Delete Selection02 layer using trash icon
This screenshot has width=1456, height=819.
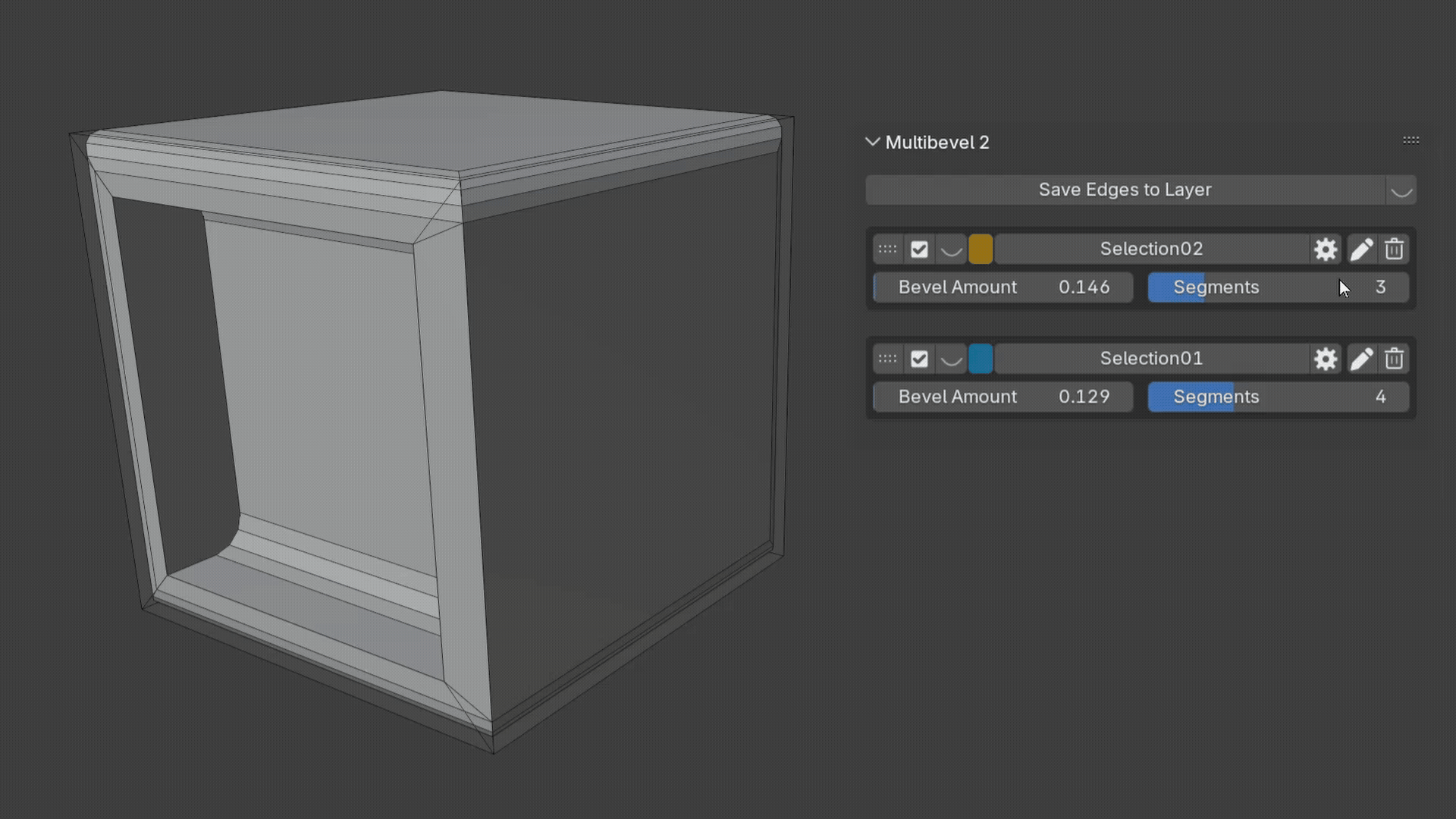[x=1394, y=249]
